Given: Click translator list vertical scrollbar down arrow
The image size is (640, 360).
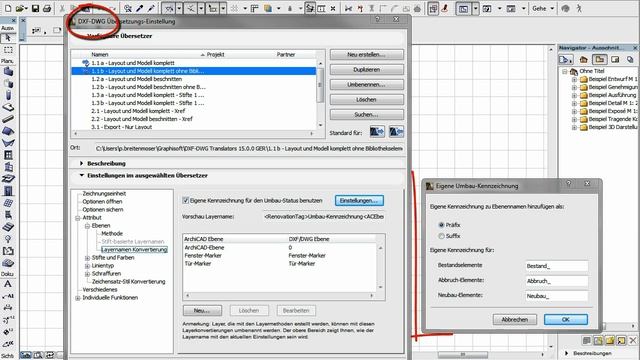Looking at the screenshot, I should (320, 125).
